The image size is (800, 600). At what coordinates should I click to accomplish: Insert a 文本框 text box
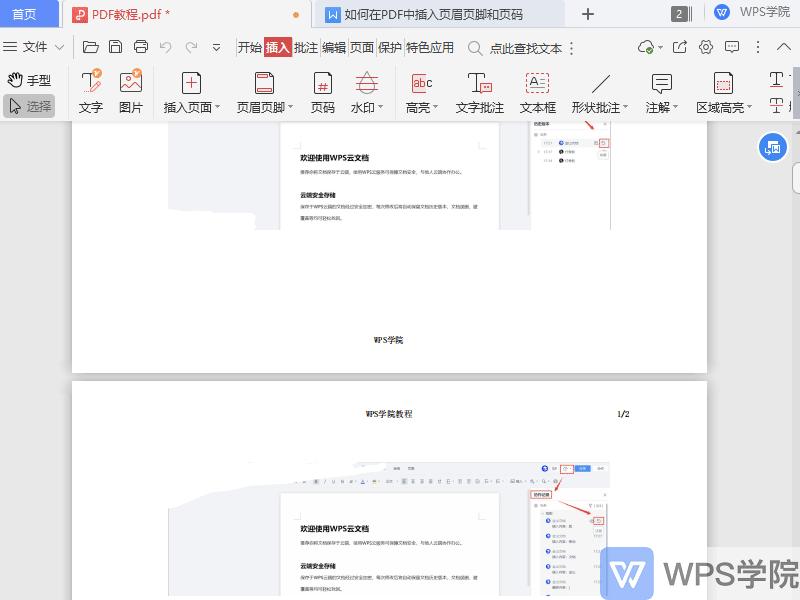tap(537, 90)
